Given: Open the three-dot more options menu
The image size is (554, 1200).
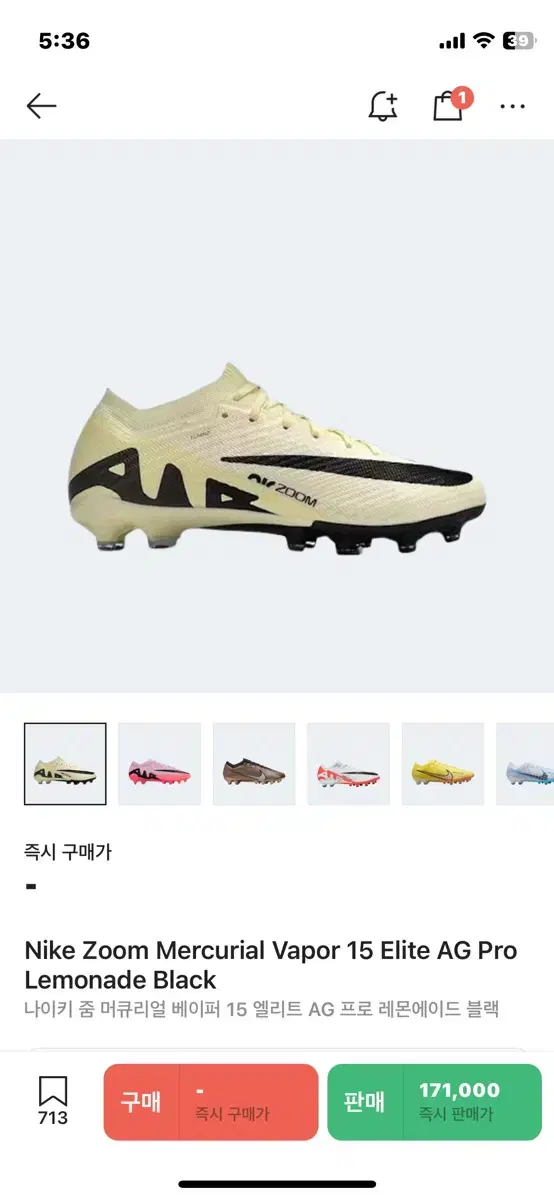Looking at the screenshot, I should click(x=513, y=106).
